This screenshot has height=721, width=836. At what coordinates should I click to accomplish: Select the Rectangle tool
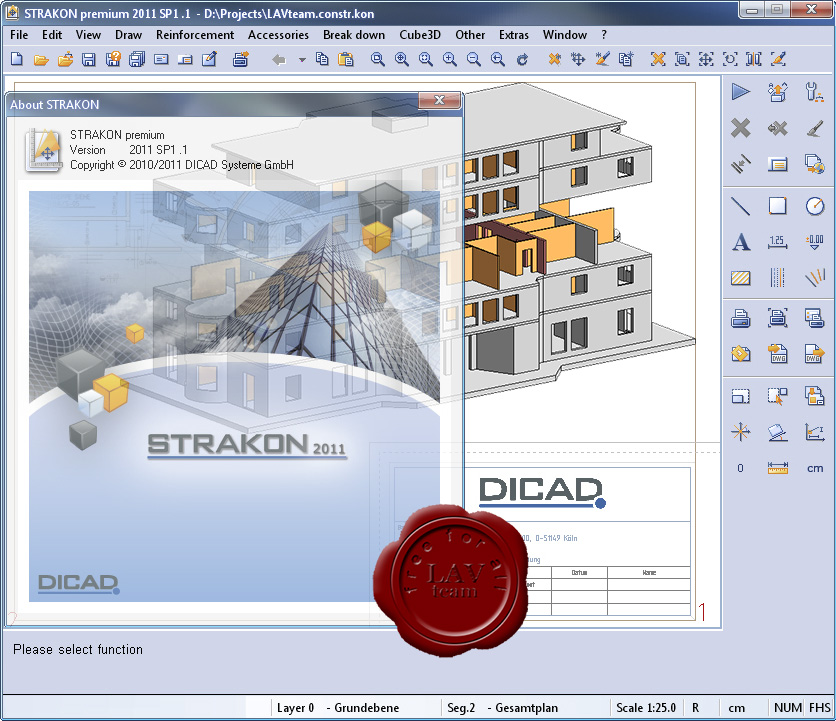tap(778, 206)
